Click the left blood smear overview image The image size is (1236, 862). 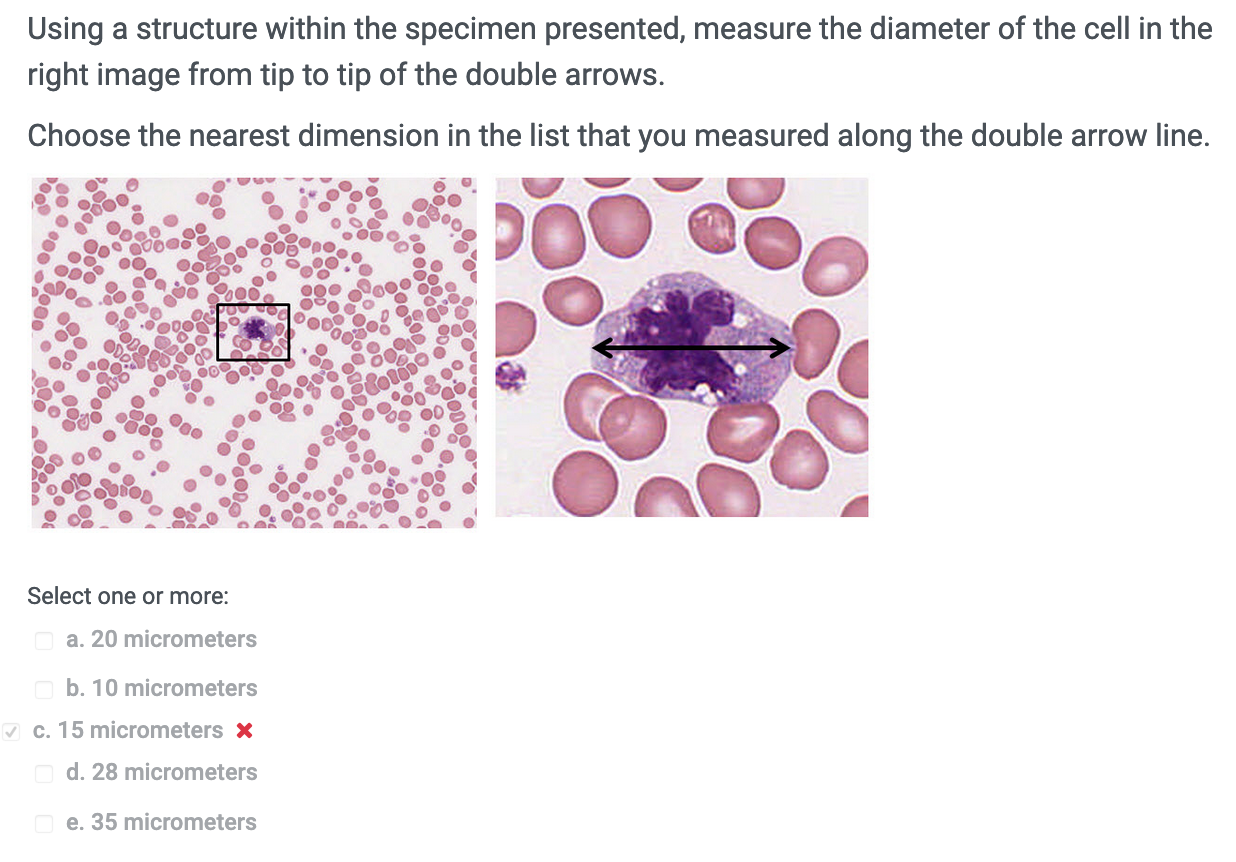coord(253,352)
